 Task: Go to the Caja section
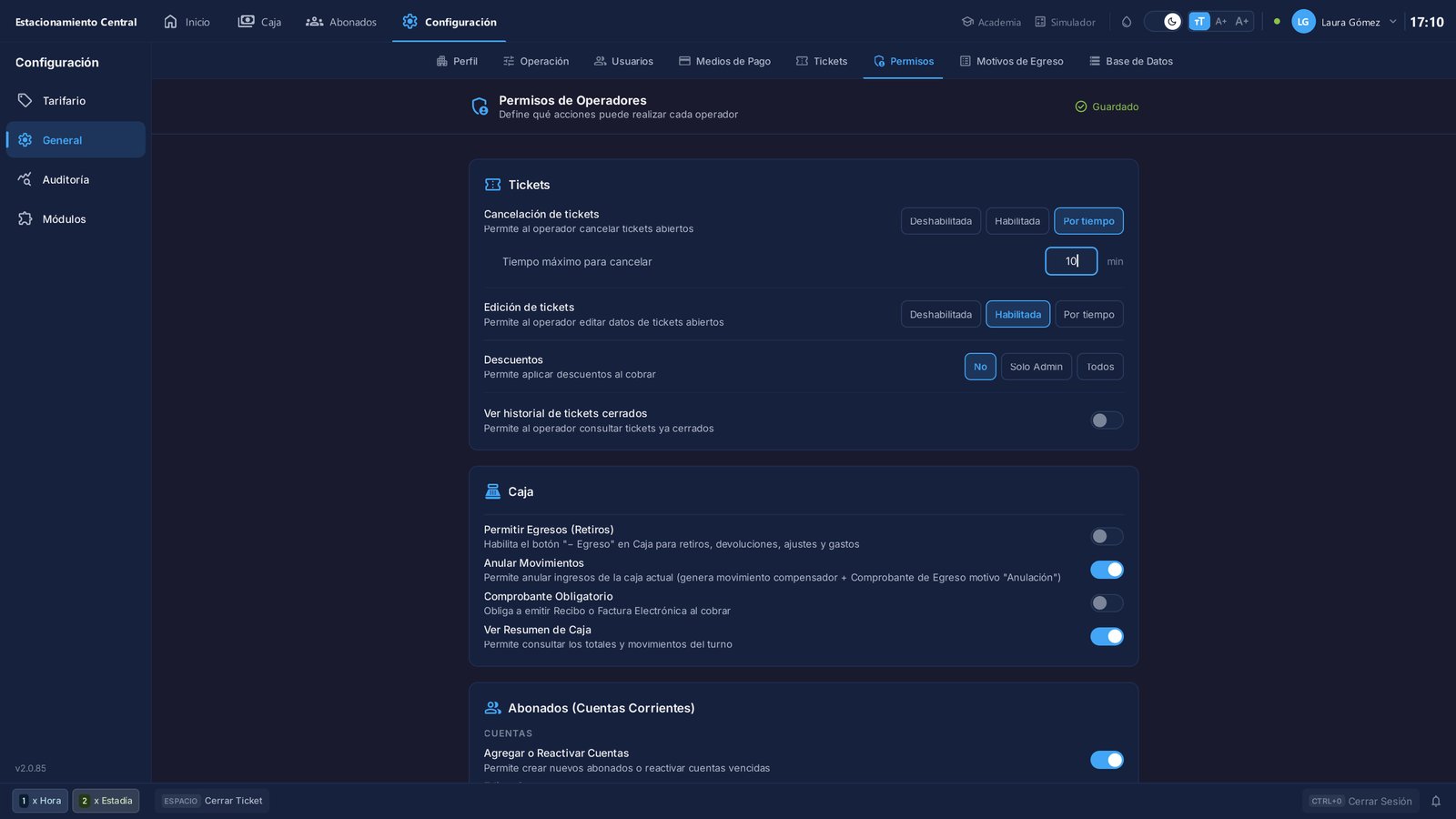(259, 22)
